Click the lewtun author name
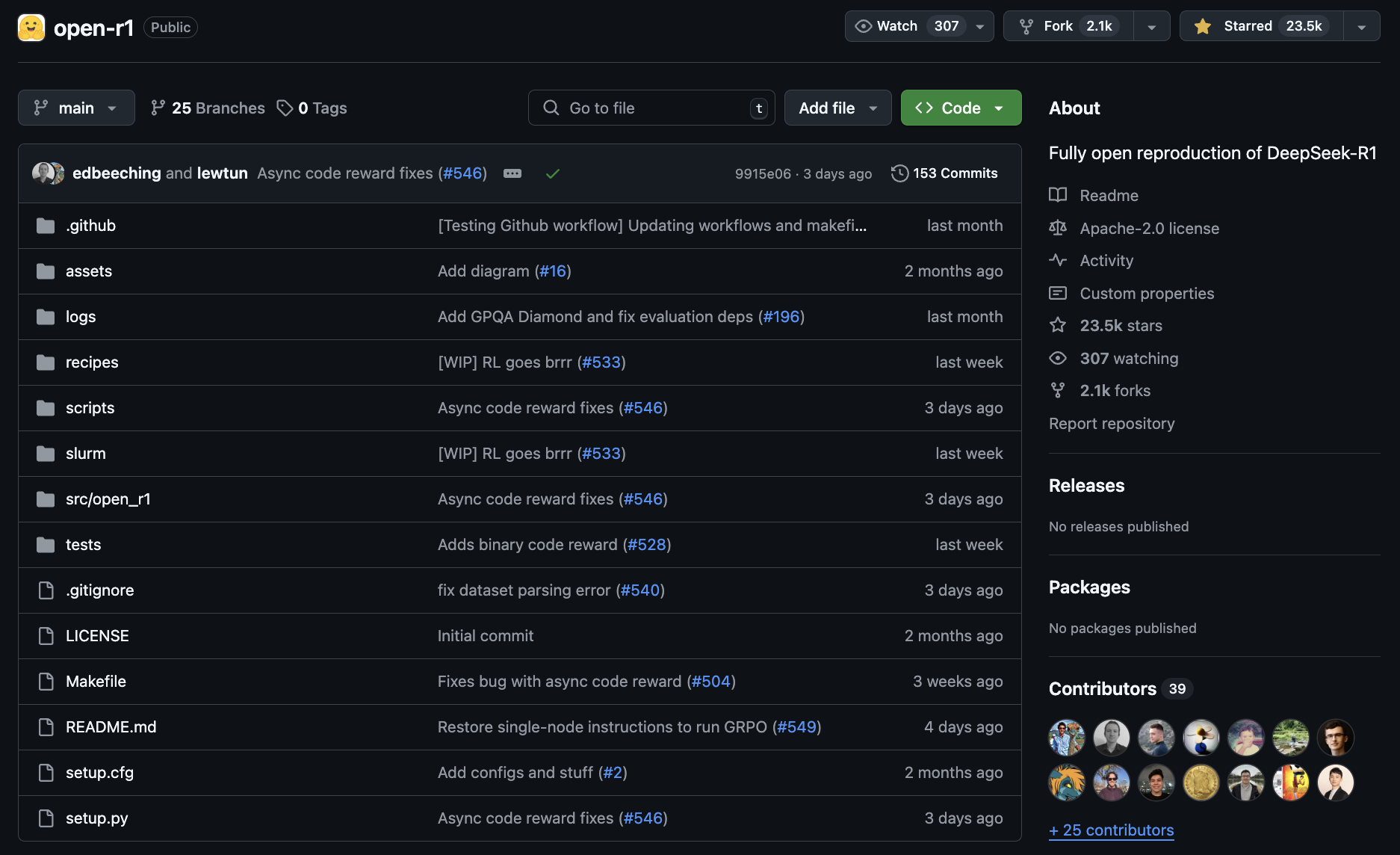Screen dimensions: 1400x855 tap(223, 173)
